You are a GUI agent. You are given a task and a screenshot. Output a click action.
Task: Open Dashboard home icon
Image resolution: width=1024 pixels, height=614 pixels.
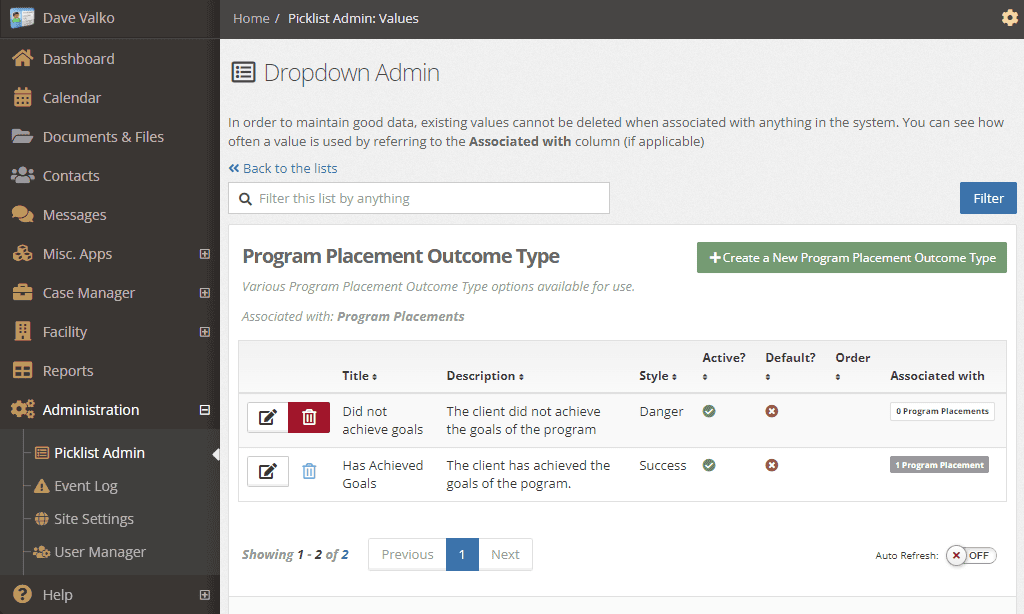(x=22, y=58)
